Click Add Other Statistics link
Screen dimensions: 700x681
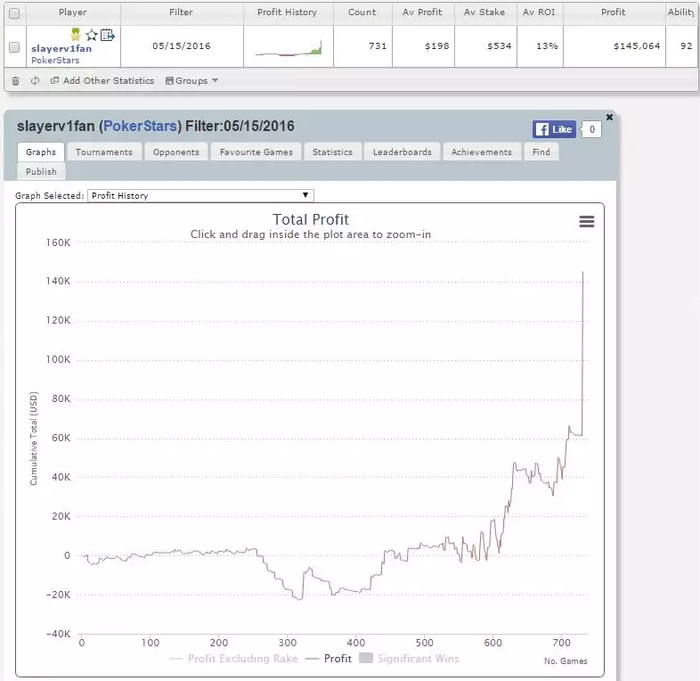click(x=102, y=81)
